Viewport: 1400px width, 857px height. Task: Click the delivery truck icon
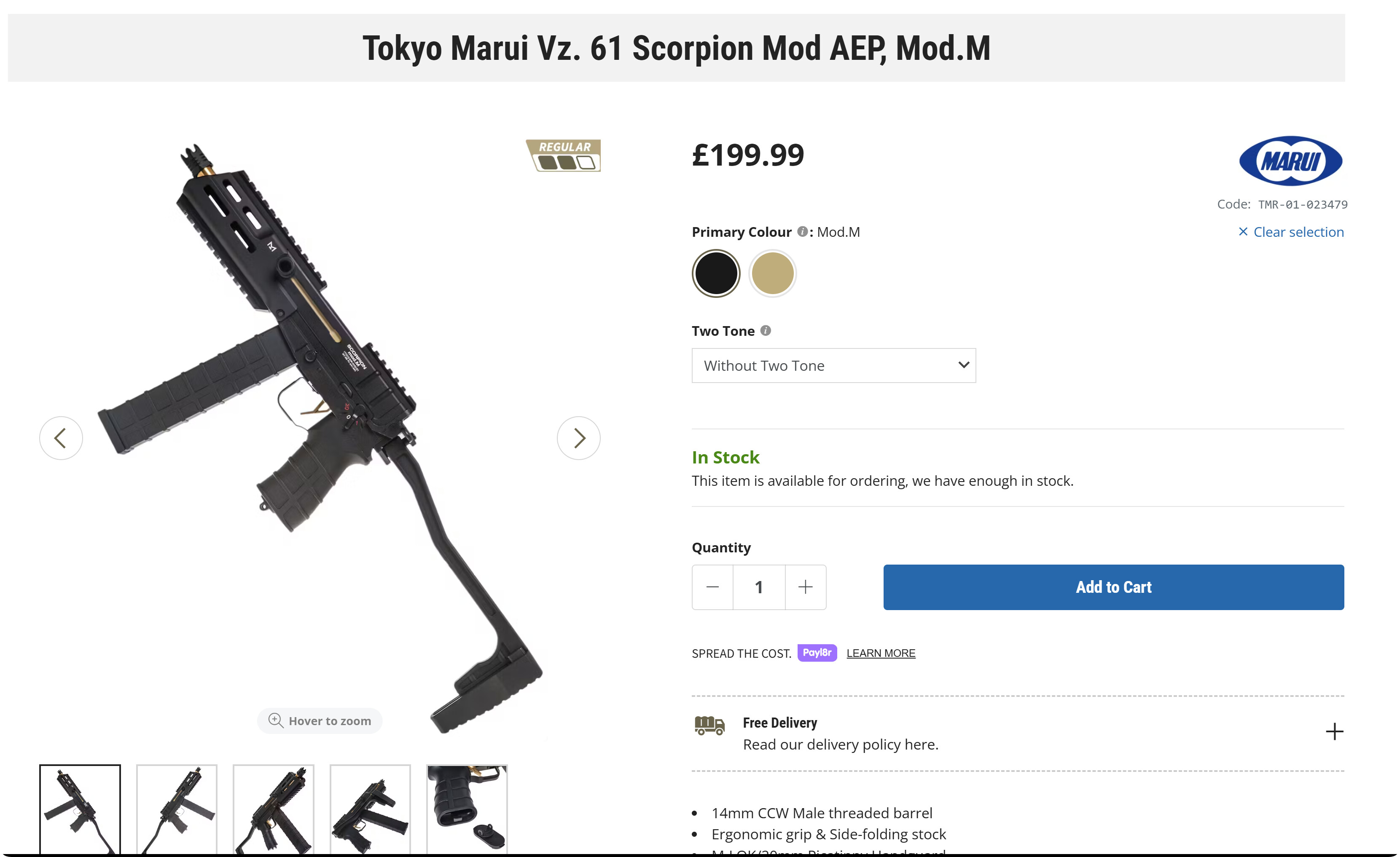point(709,725)
